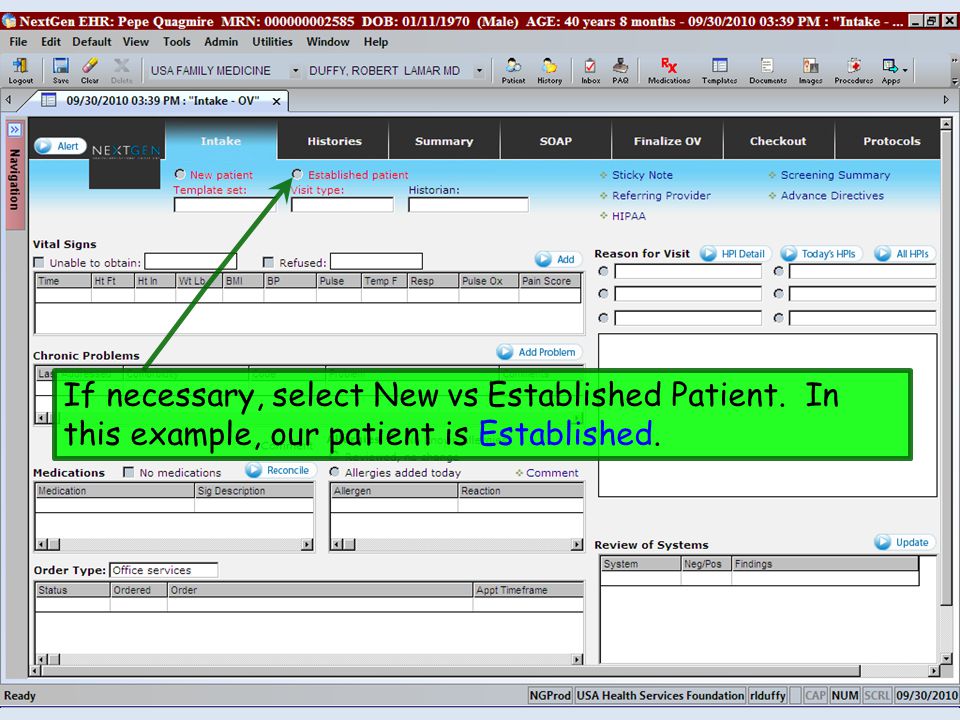Open the Advance Directives link
The image size is (960, 720).
[832, 195]
